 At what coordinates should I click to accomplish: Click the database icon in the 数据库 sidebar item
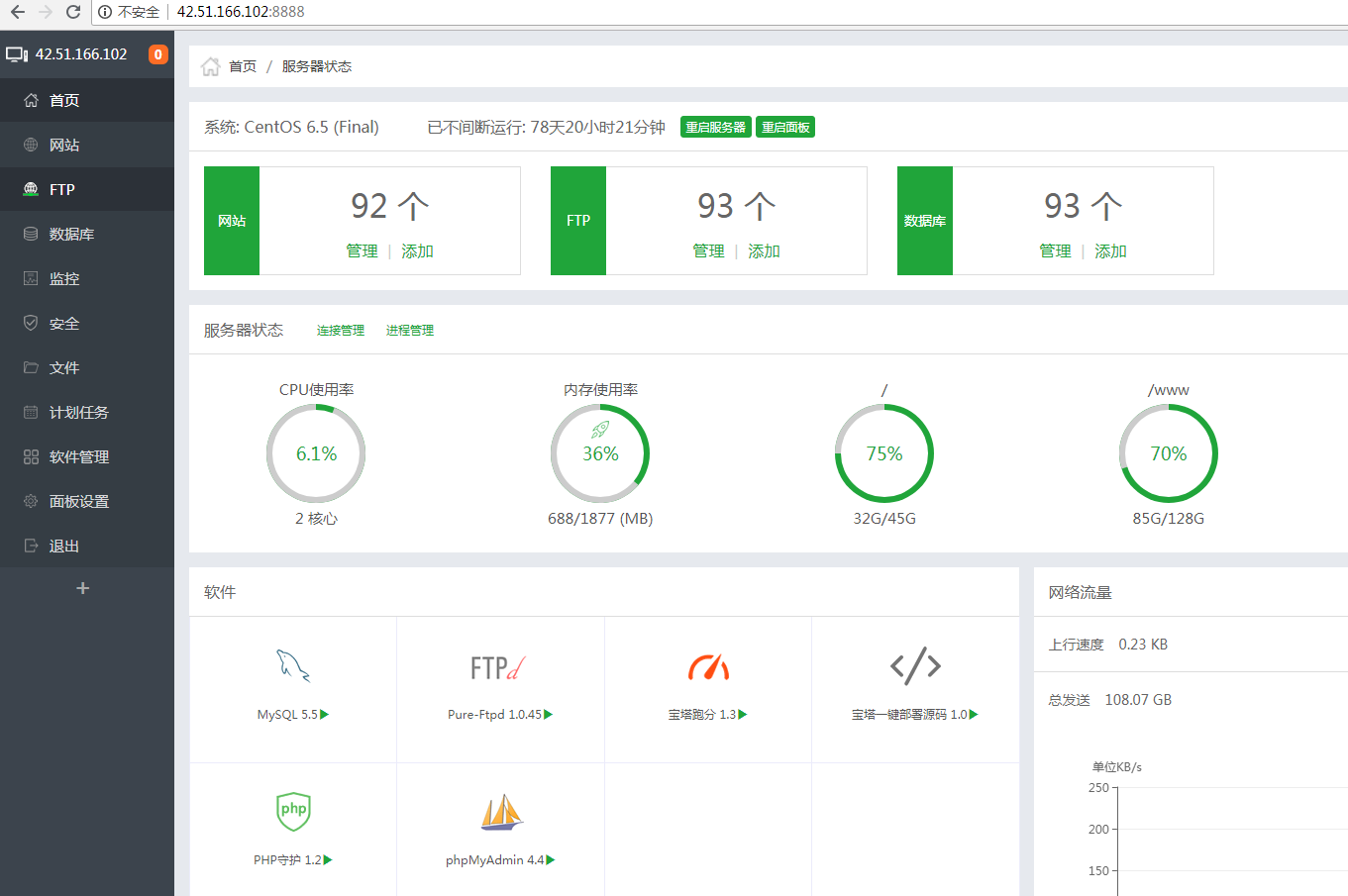point(31,234)
